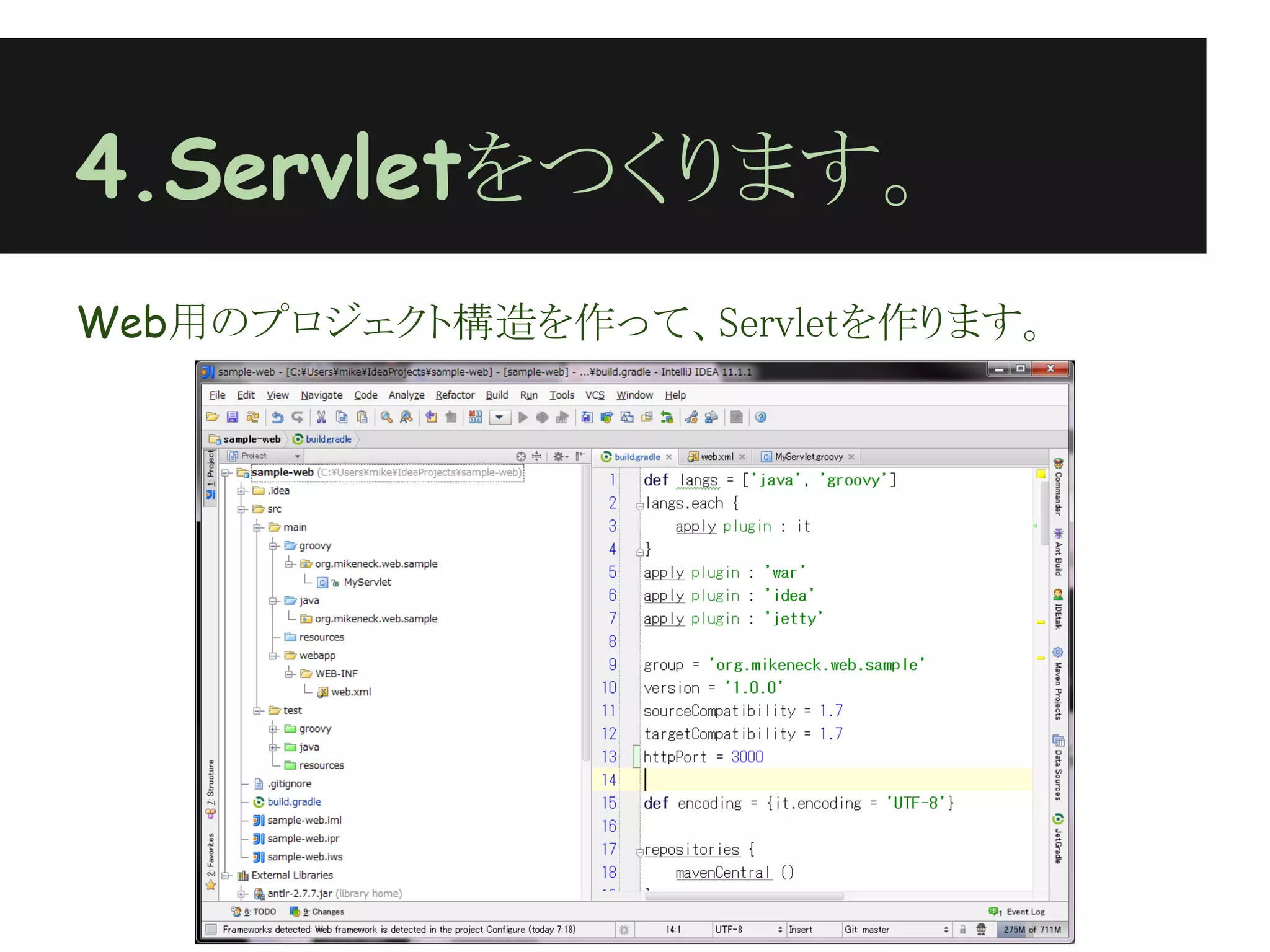Click the editor horizontal scrollbar
The image size is (1270, 952).
(x=744, y=896)
